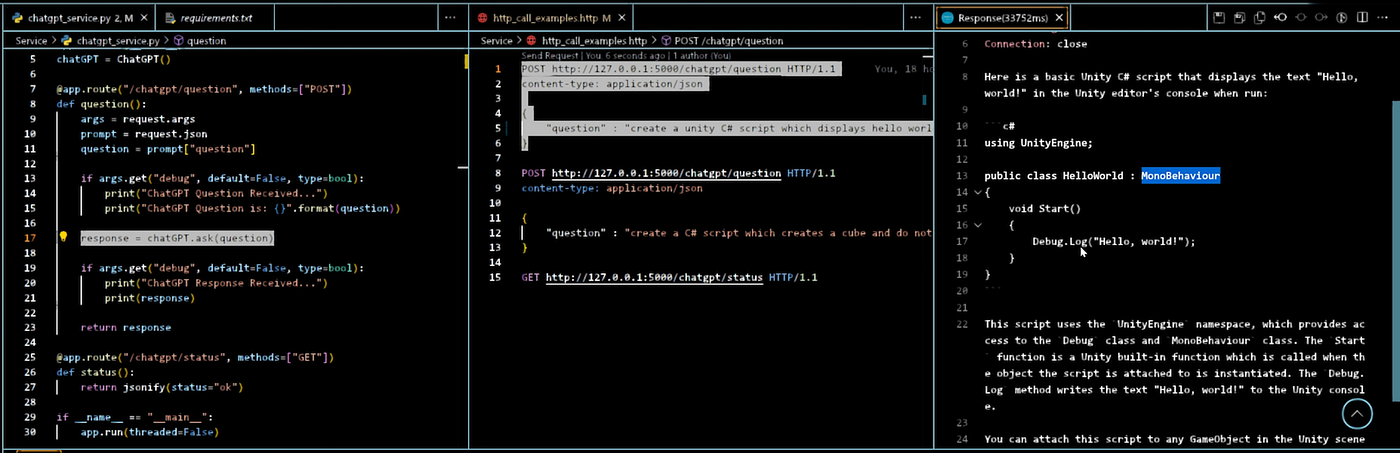
Task: Click the round scroll-to-top arrow button
Action: pos(1356,412)
